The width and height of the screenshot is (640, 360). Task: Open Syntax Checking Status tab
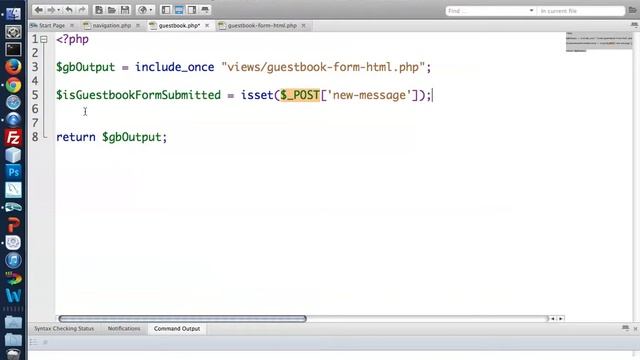pos(64,329)
